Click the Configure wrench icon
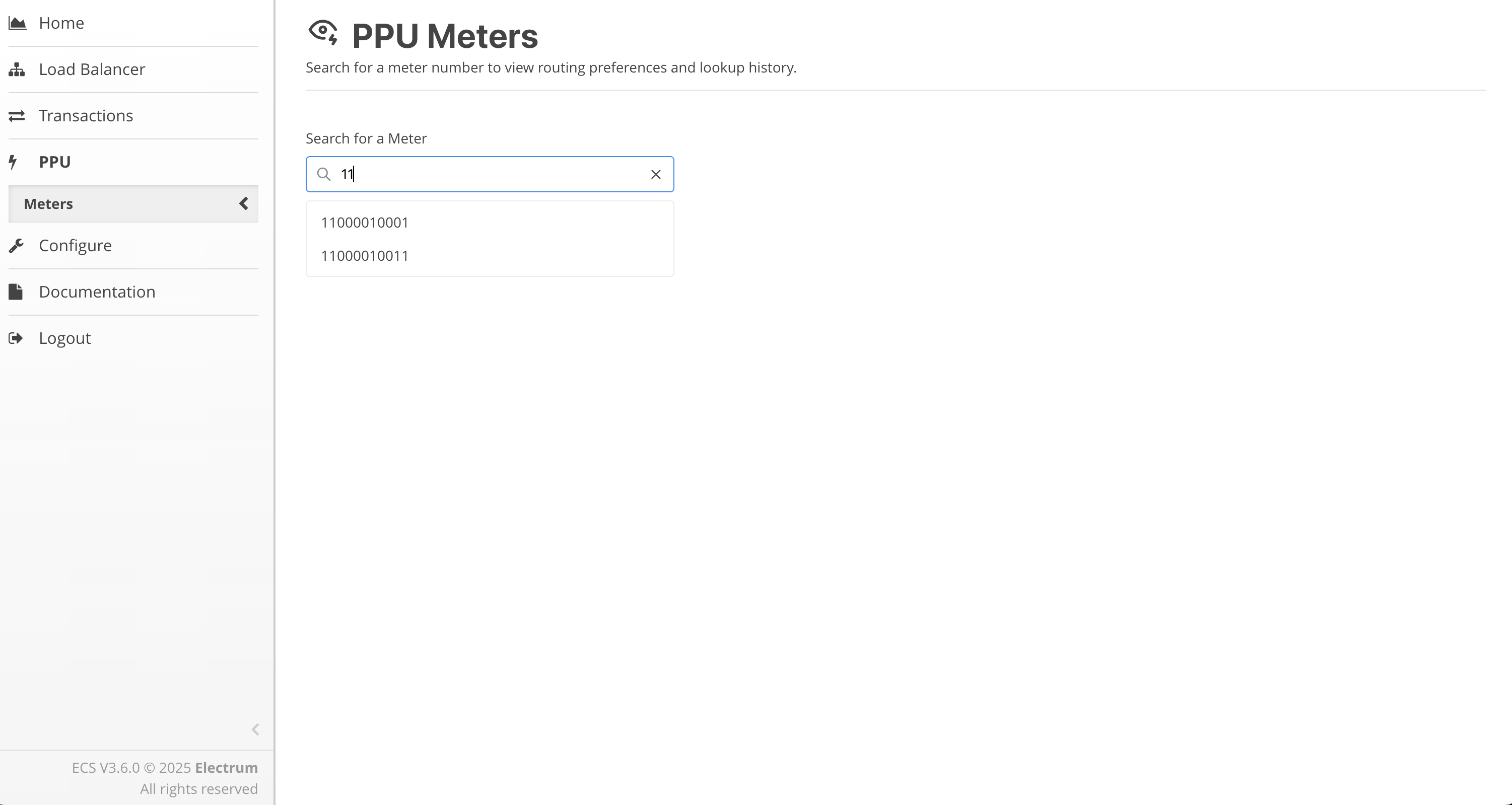This screenshot has width=1512, height=805. coord(17,245)
